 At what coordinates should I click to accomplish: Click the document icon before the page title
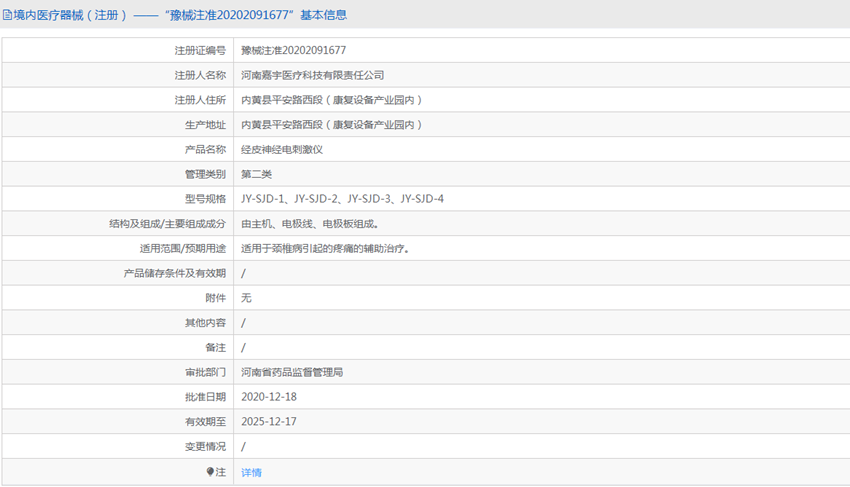pyautogui.click(x=7, y=15)
